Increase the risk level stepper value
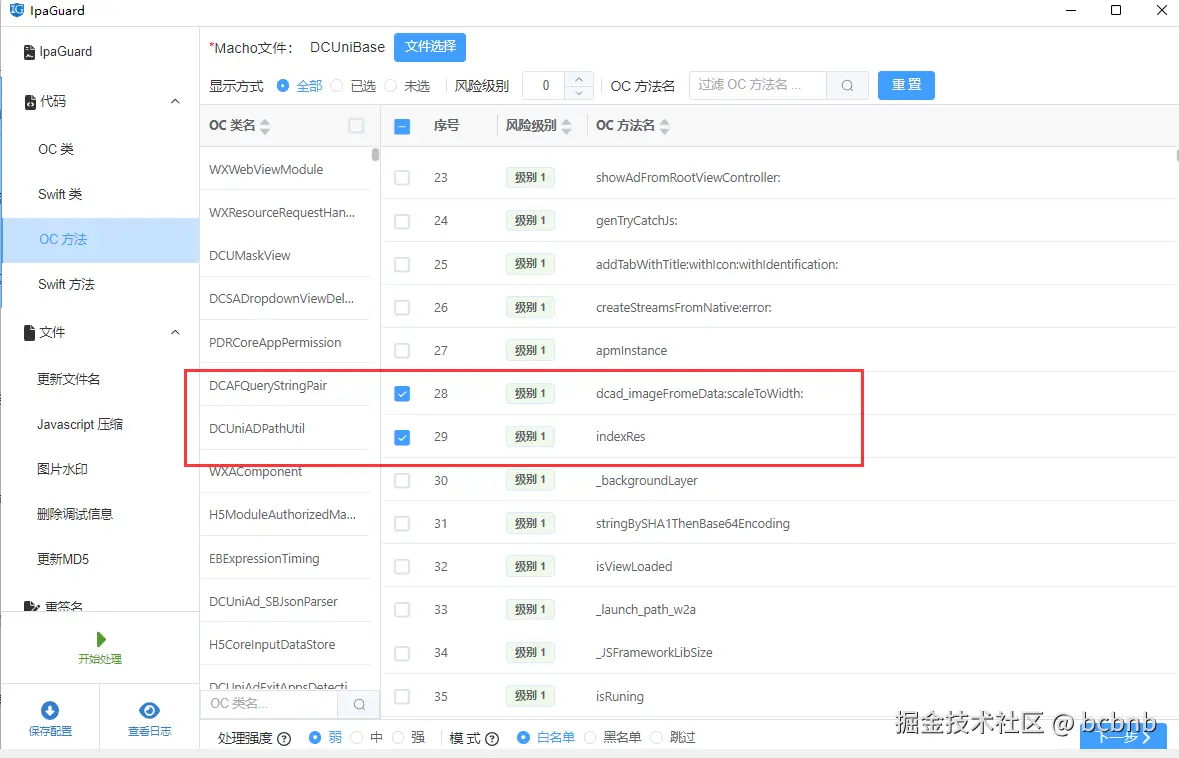This screenshot has width=1179, height=758. 578,78
